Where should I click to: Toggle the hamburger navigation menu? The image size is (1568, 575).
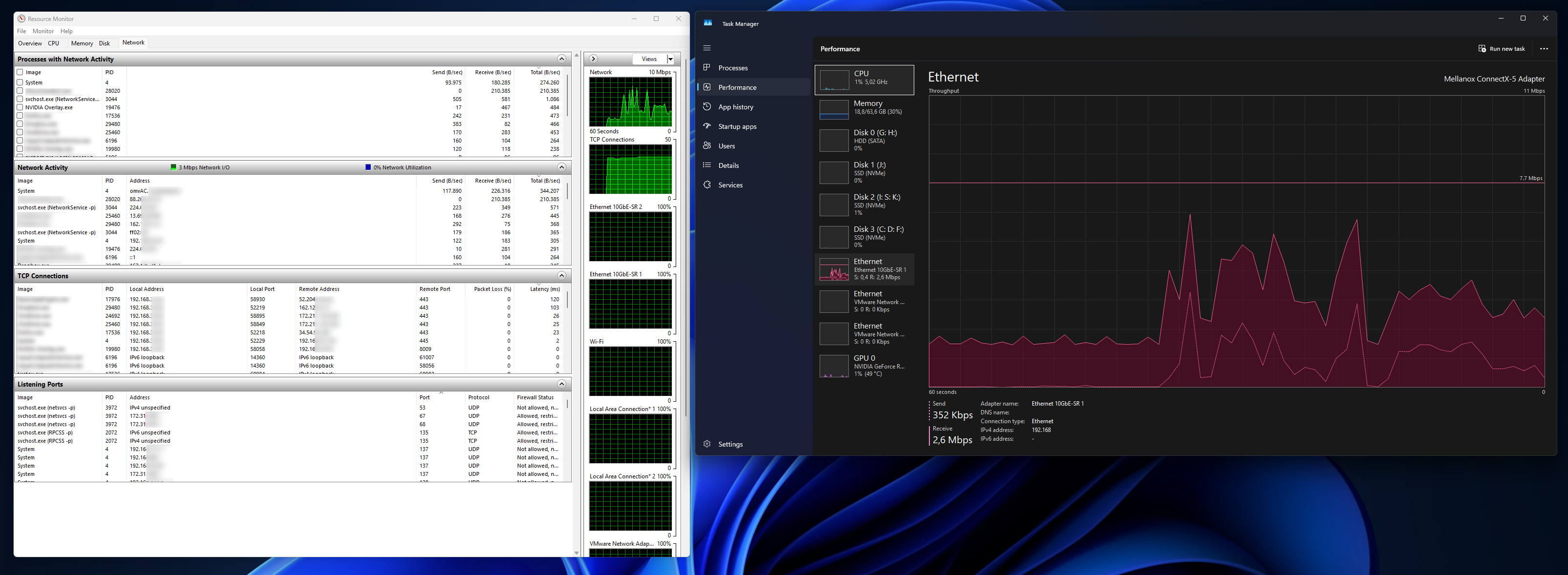[707, 48]
